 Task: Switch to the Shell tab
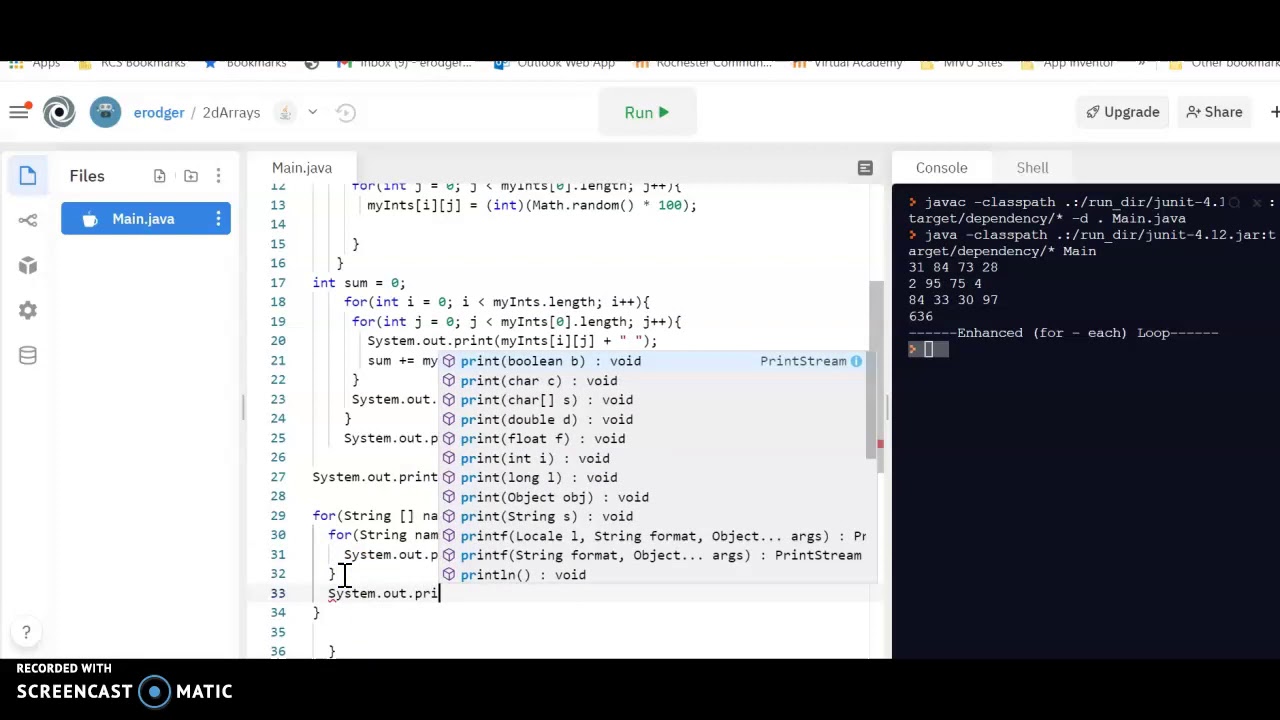point(1032,168)
